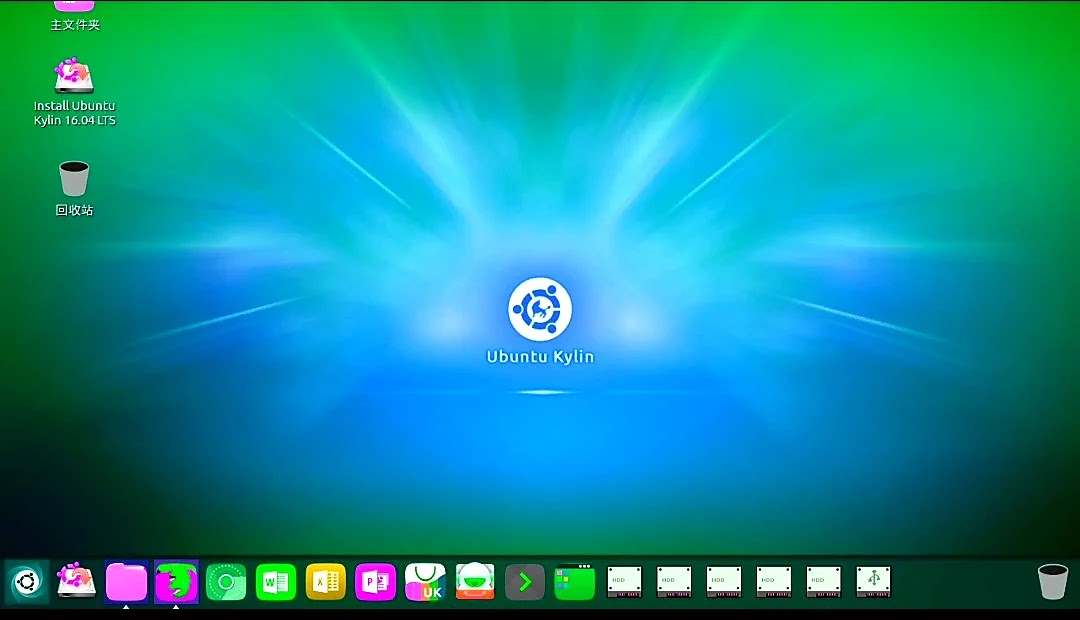Click the HDD drive icon beside the green window app

624,582
